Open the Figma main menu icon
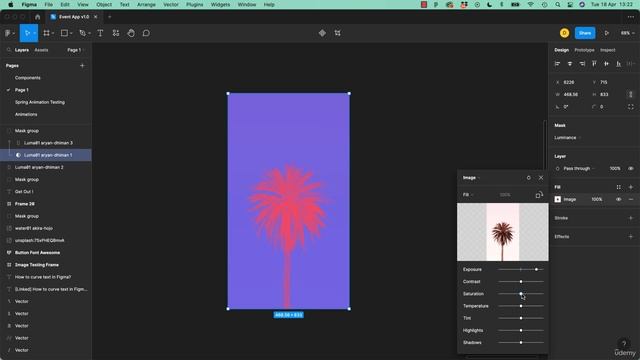 (x=8, y=33)
